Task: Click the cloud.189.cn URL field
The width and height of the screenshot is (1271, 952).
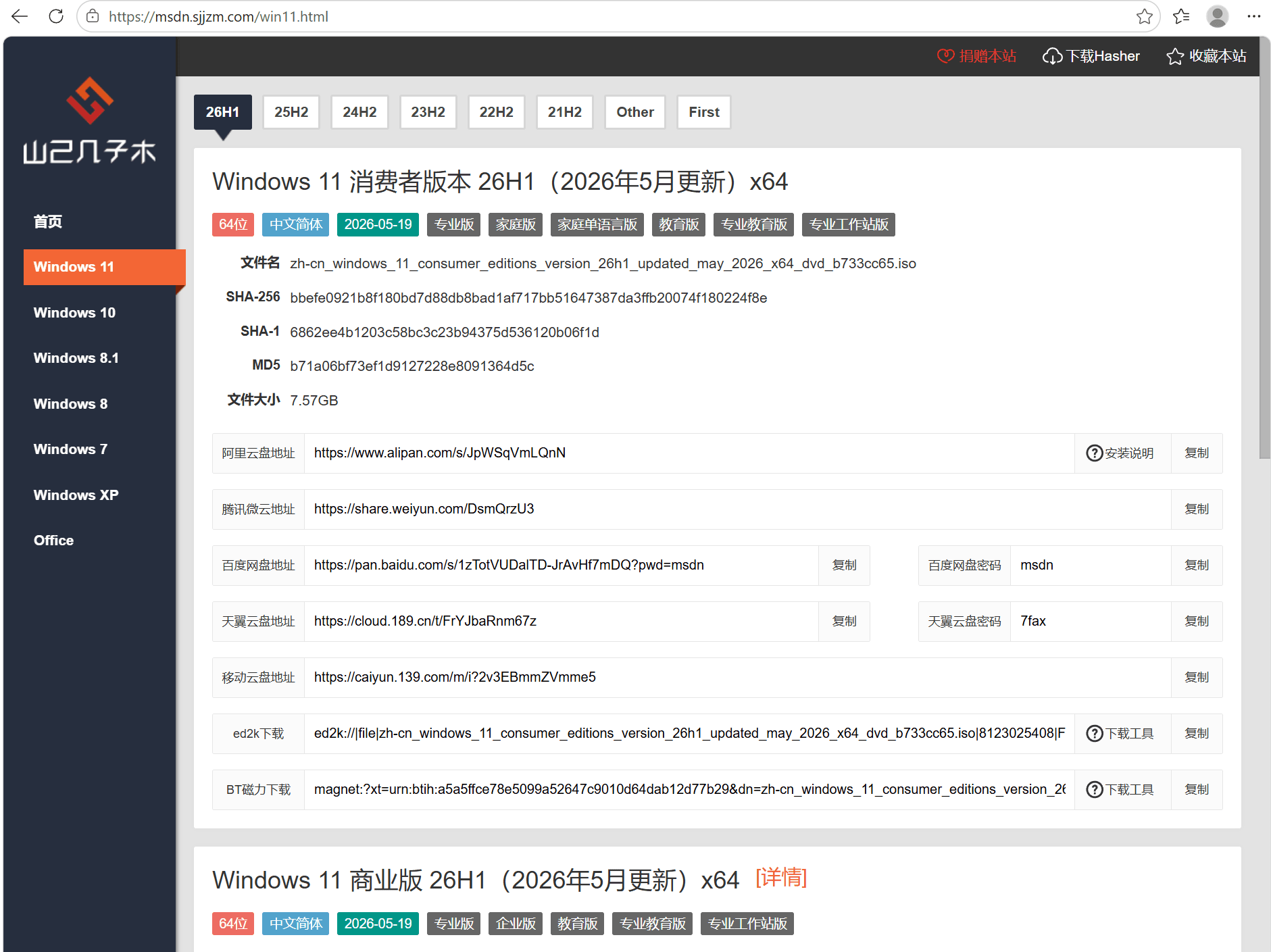Action: click(x=562, y=622)
